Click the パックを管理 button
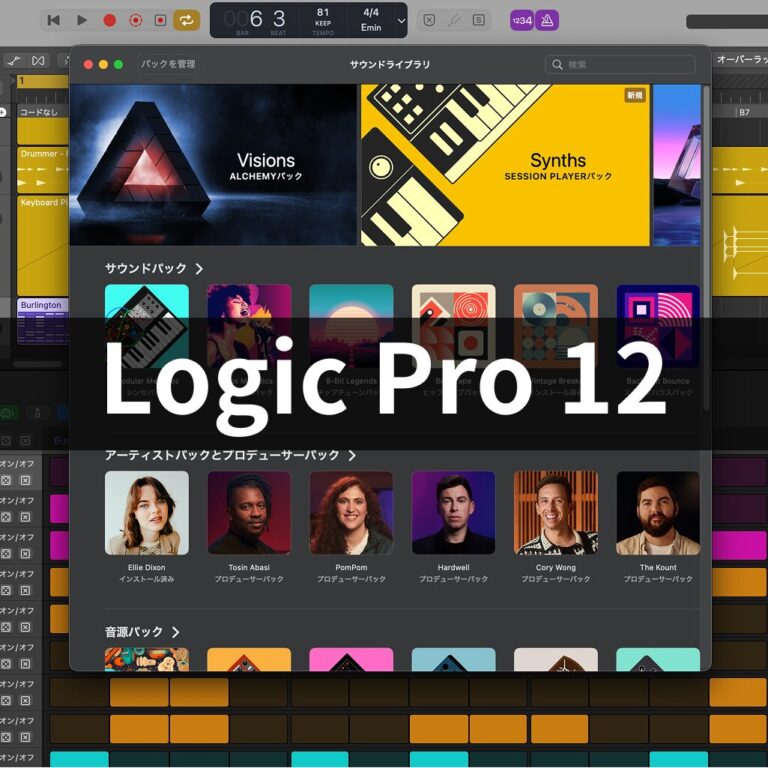The width and height of the screenshot is (768, 768). (168, 64)
